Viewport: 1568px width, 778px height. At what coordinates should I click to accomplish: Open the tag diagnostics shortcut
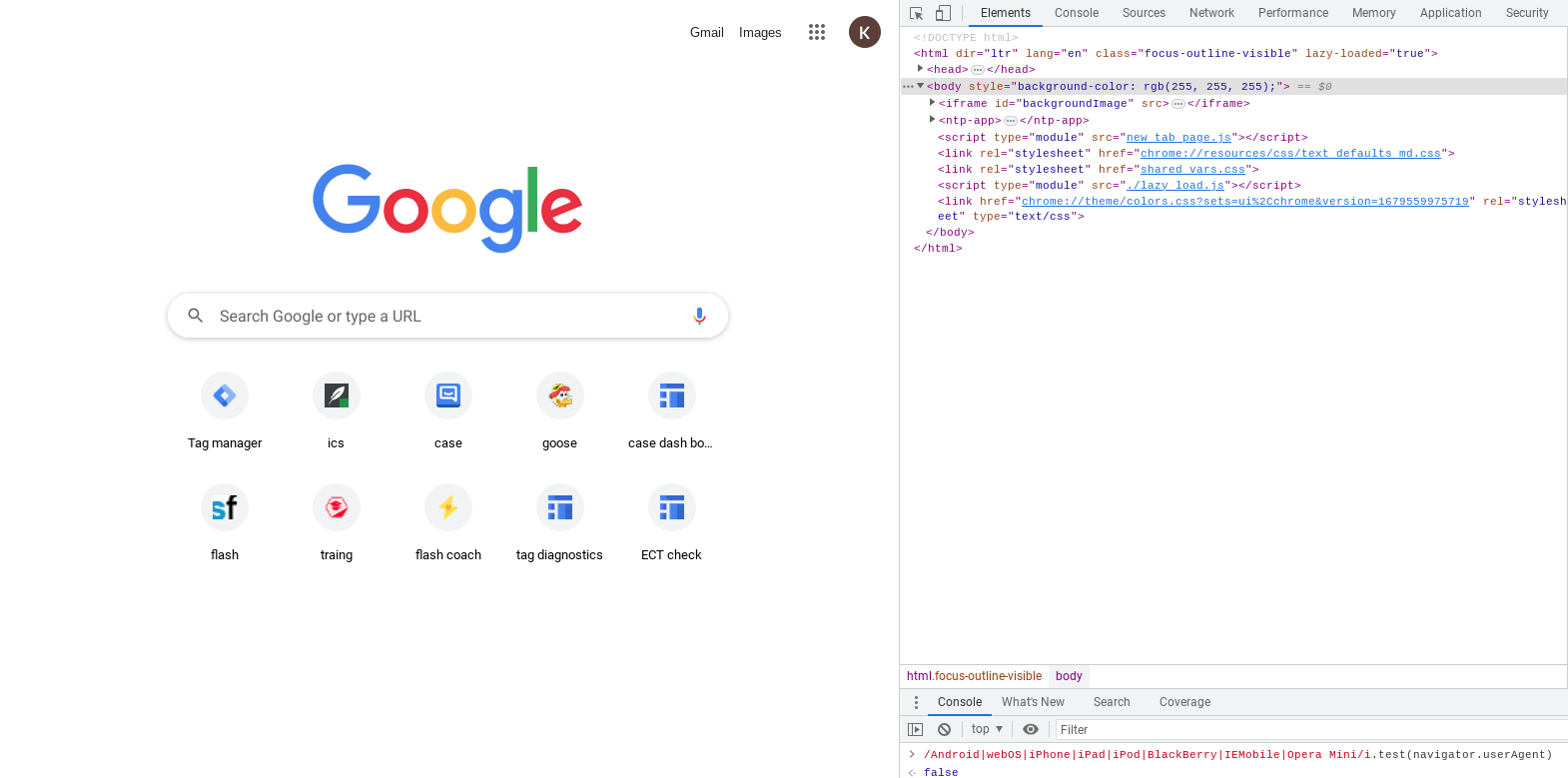(x=560, y=523)
